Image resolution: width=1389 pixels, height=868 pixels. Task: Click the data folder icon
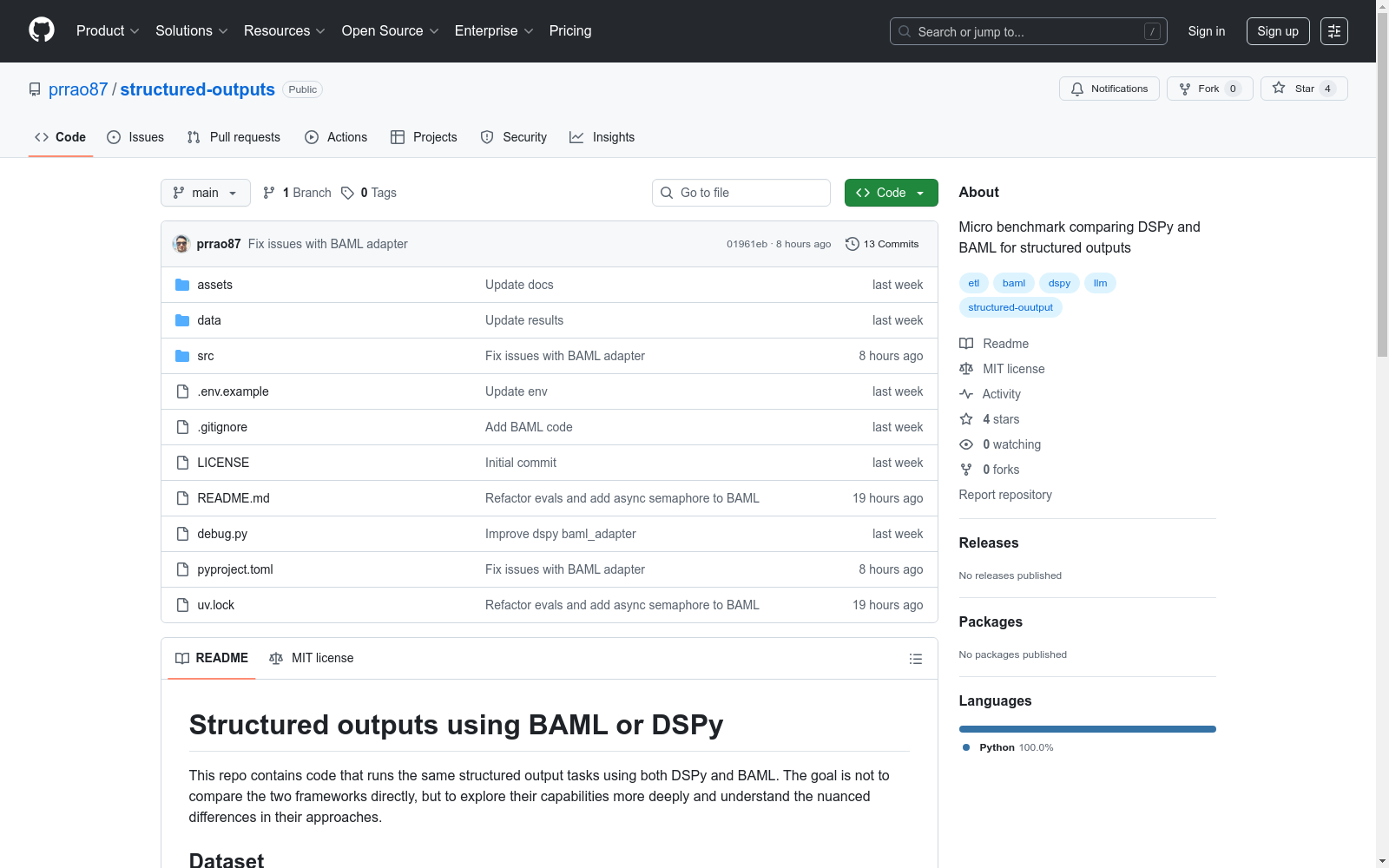click(182, 320)
